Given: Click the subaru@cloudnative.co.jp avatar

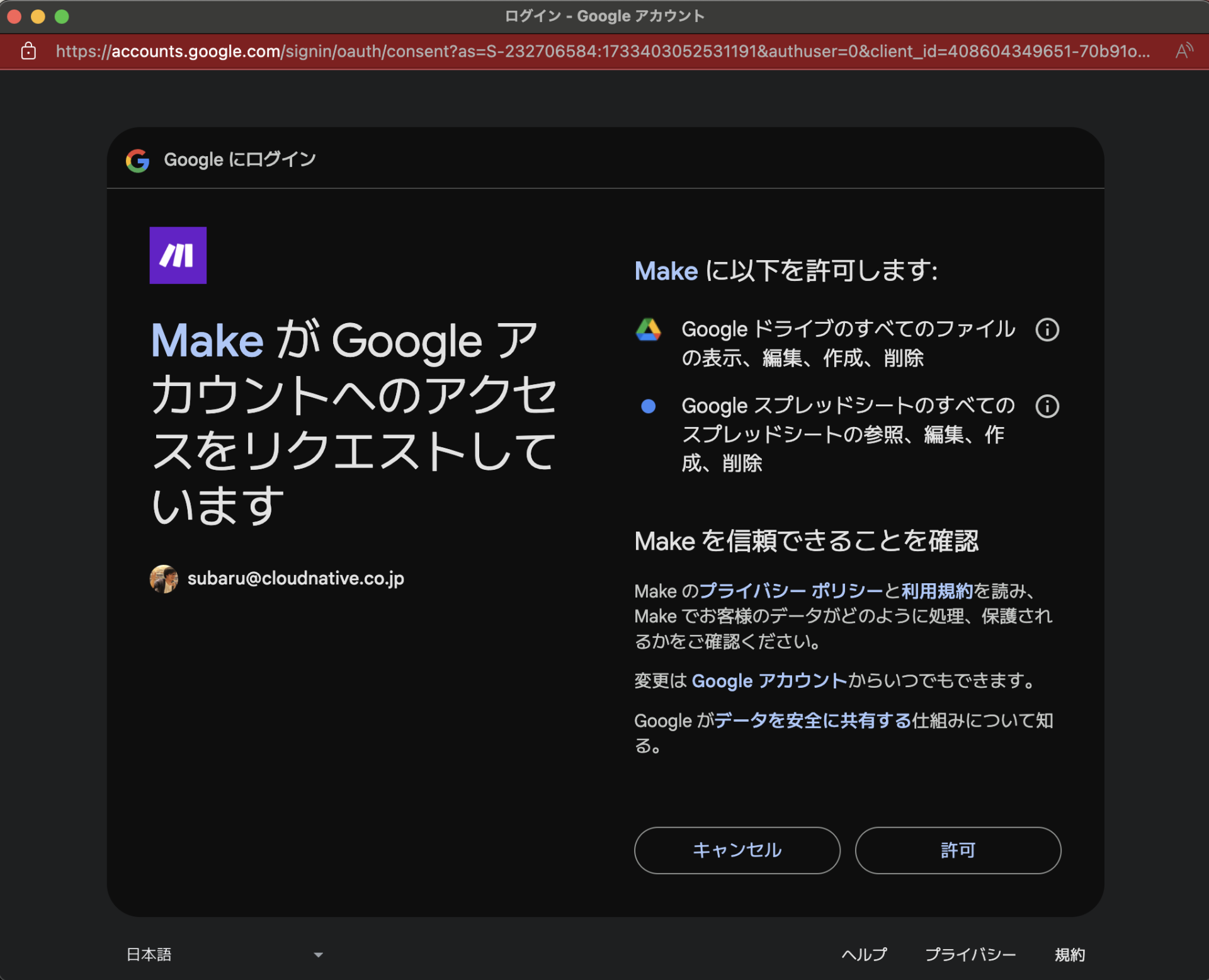Looking at the screenshot, I should pyautogui.click(x=164, y=578).
